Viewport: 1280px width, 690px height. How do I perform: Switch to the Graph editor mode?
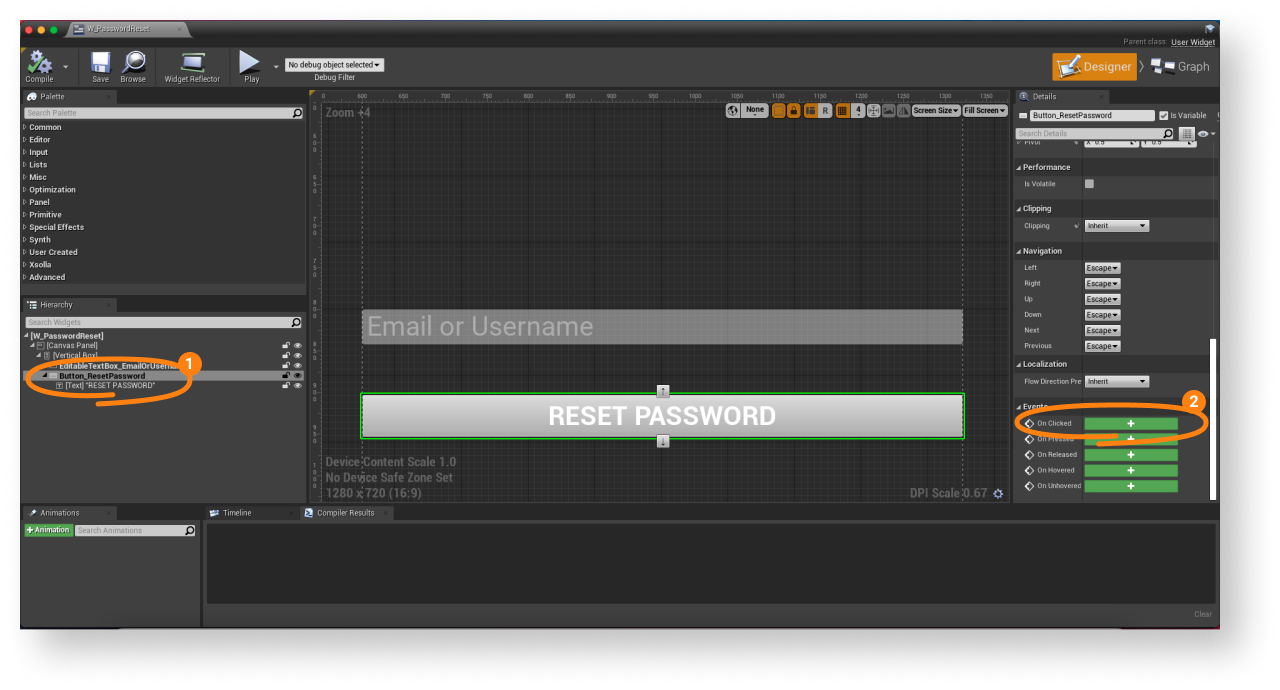click(x=1180, y=67)
